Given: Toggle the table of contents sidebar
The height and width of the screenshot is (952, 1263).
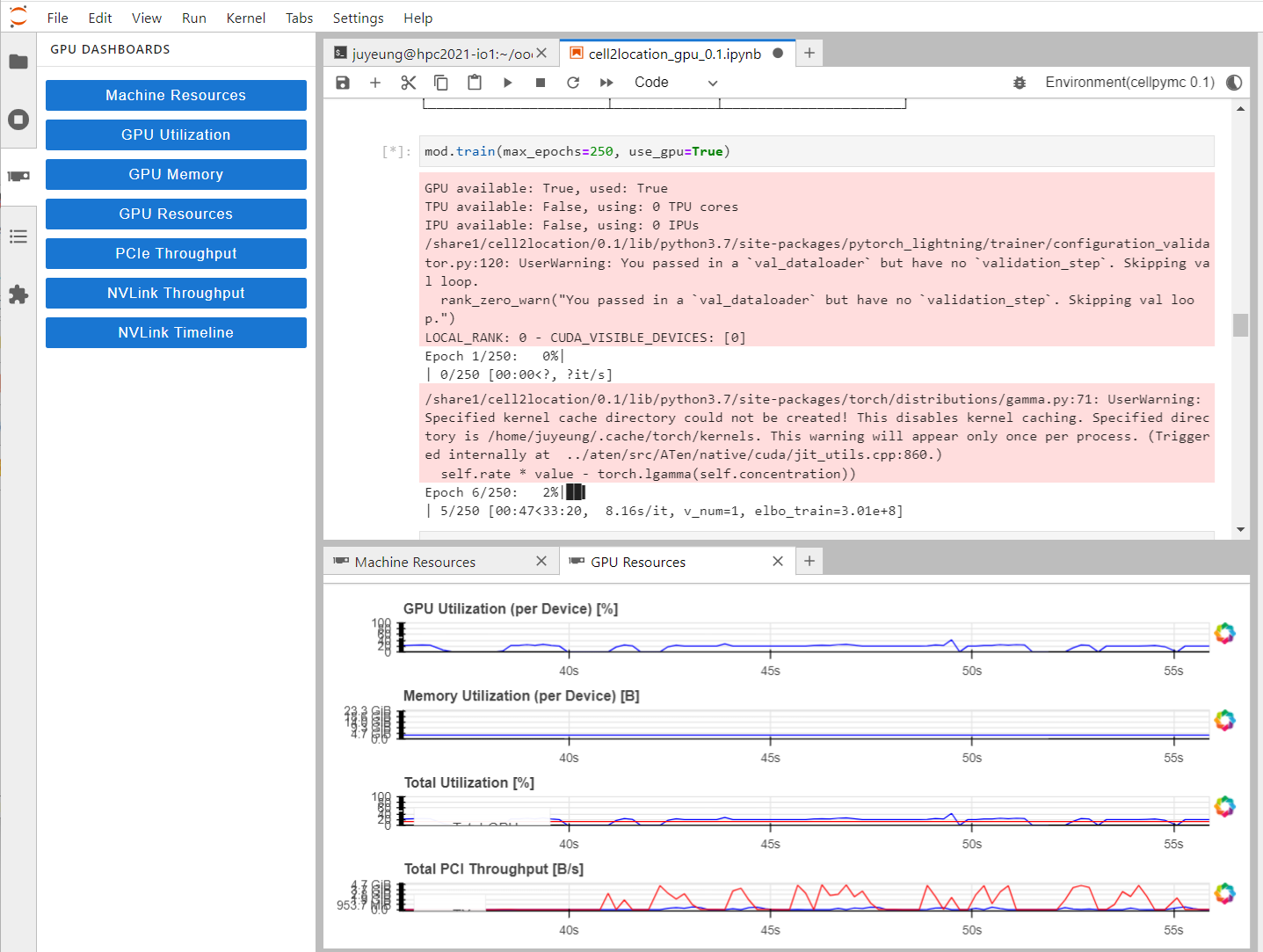Looking at the screenshot, I should tap(18, 236).
